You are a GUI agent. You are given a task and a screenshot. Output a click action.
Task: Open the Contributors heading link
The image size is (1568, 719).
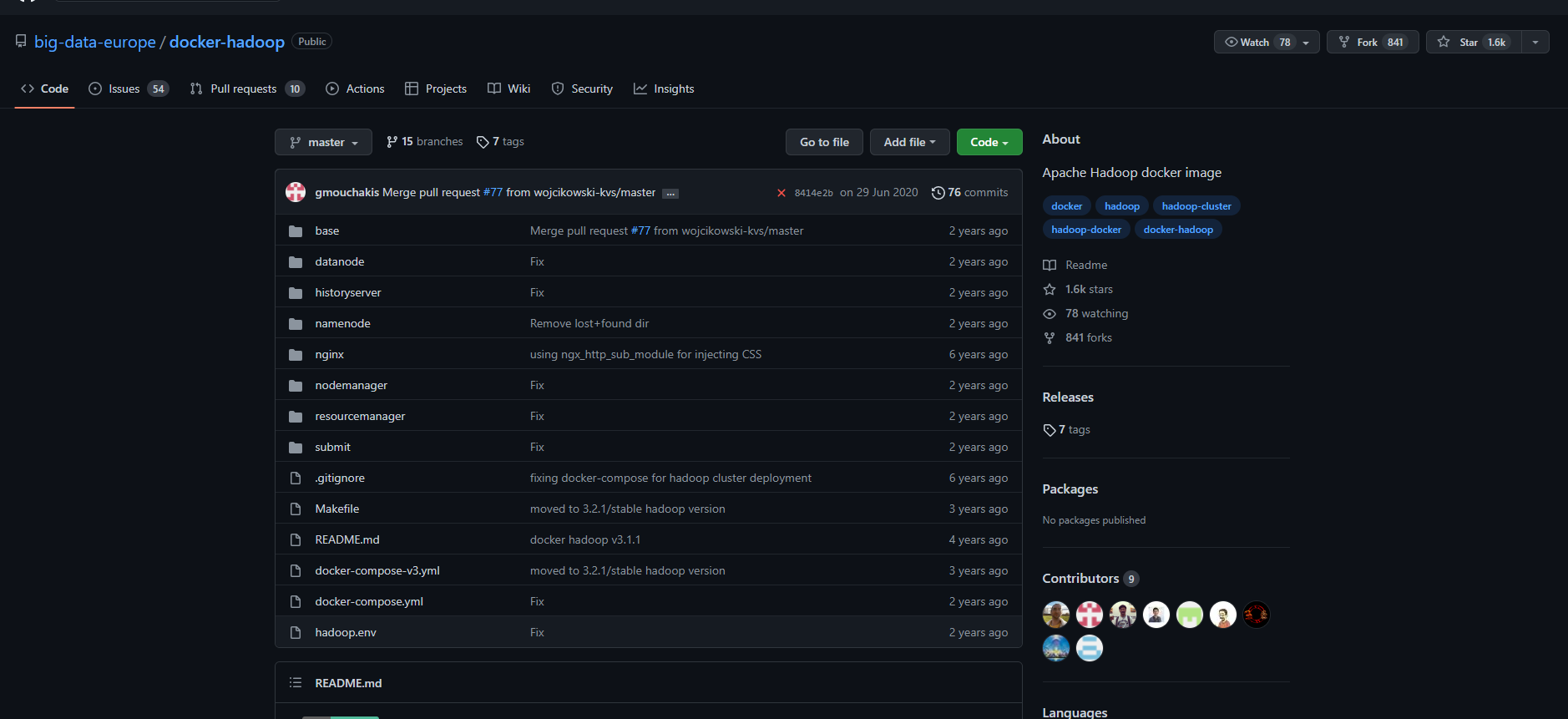pyautogui.click(x=1090, y=579)
